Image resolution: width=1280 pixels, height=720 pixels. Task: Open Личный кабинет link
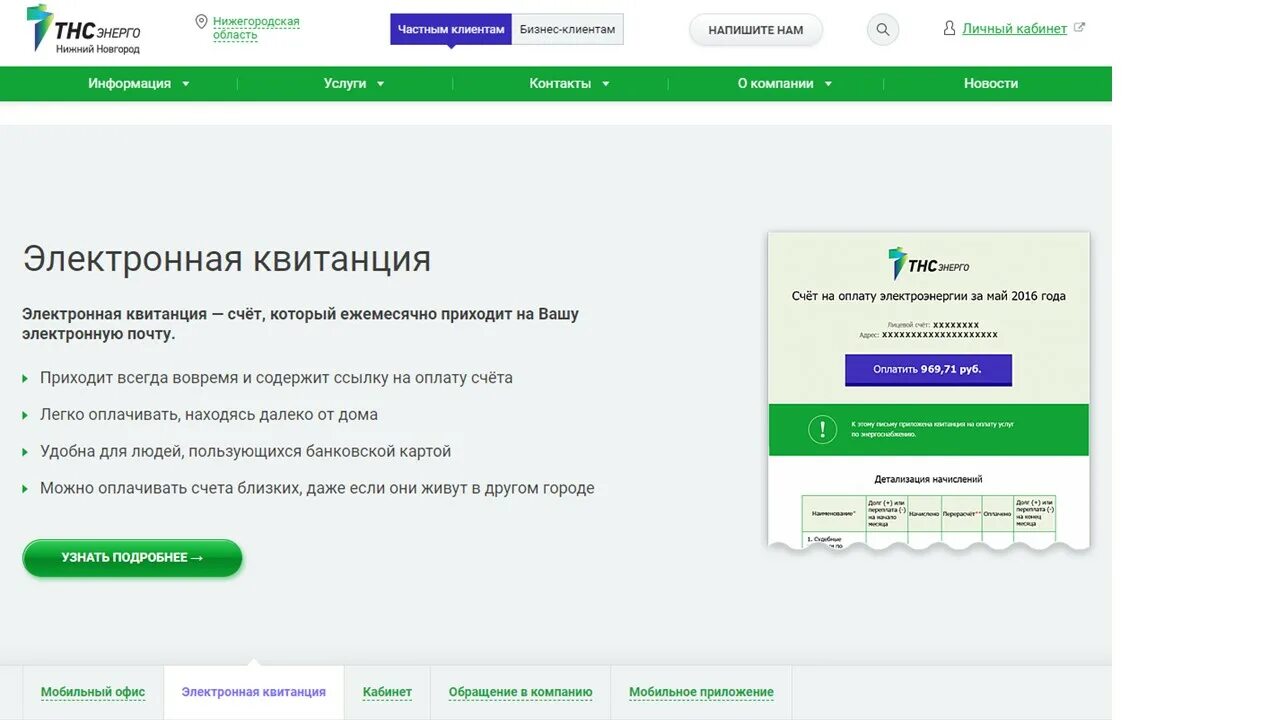(x=1014, y=29)
